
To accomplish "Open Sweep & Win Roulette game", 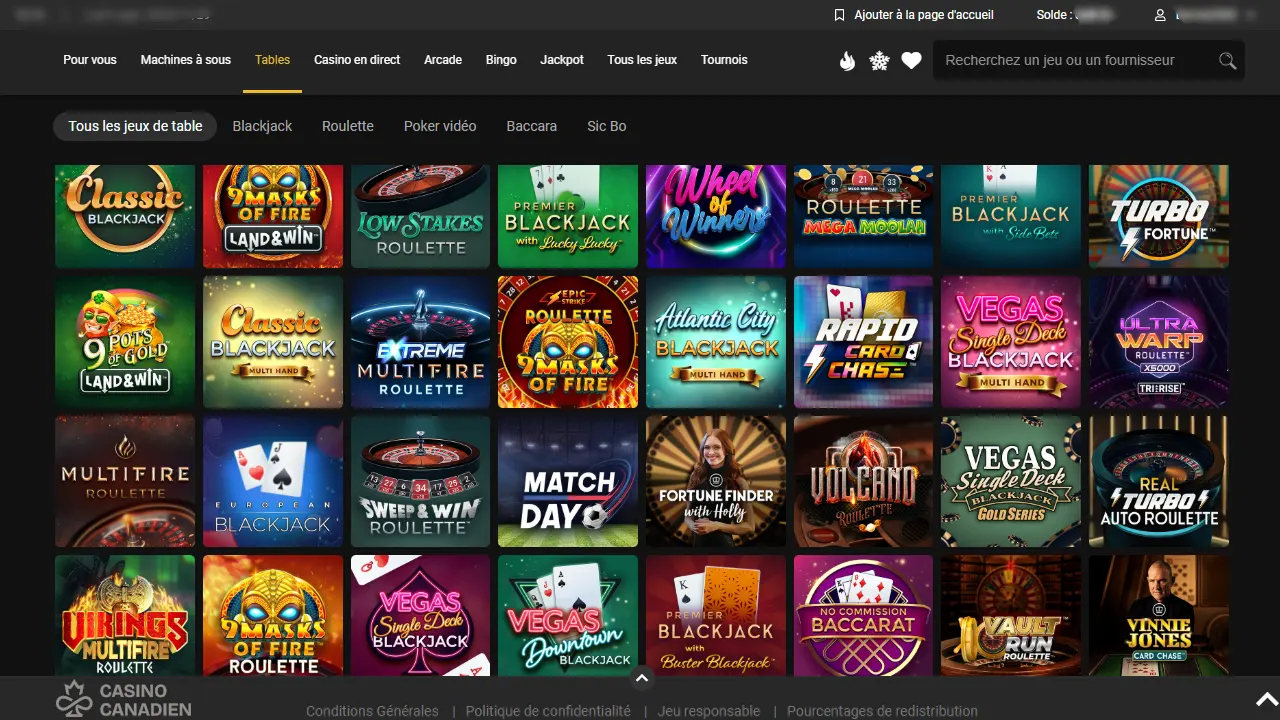I will 421,482.
